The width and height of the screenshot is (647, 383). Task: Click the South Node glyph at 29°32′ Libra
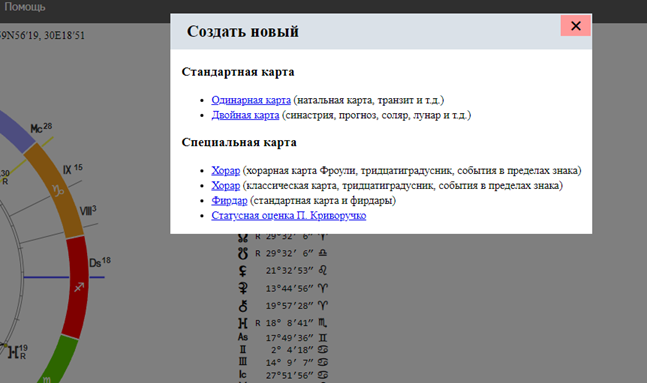(243, 253)
